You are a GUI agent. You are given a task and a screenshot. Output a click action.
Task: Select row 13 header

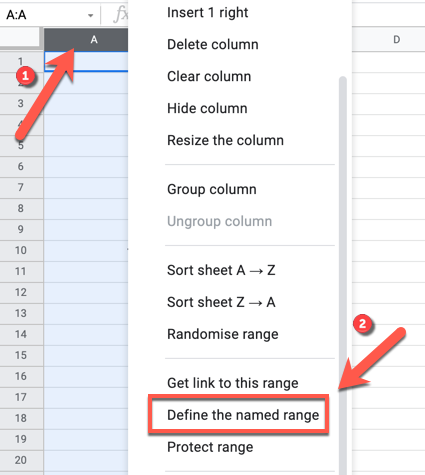21,314
